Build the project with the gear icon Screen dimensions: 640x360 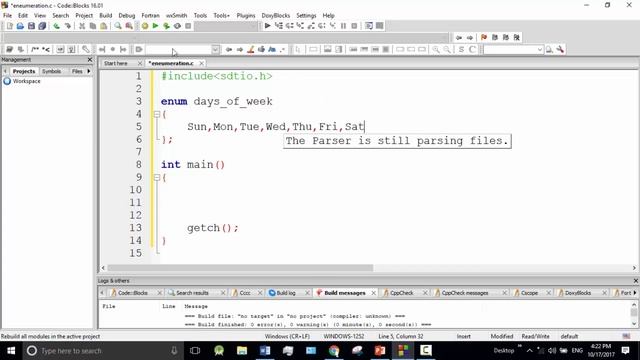tap(144, 26)
